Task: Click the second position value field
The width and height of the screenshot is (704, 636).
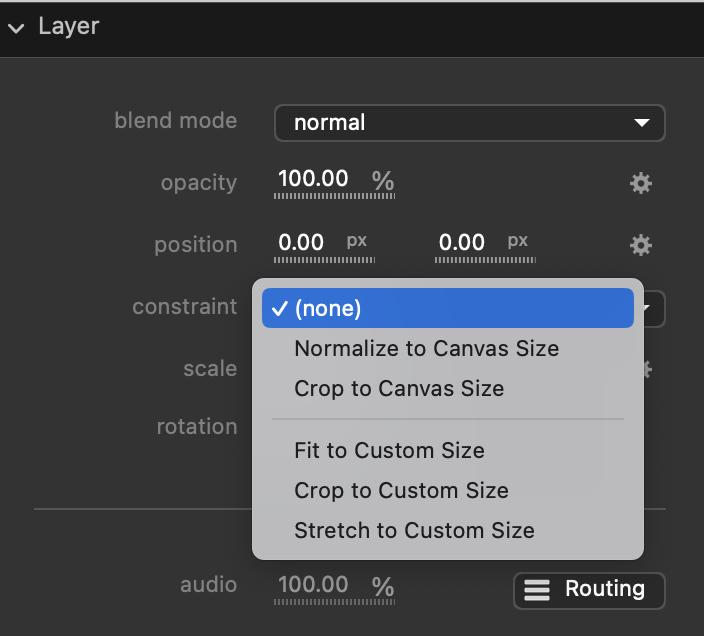Action: coord(462,243)
